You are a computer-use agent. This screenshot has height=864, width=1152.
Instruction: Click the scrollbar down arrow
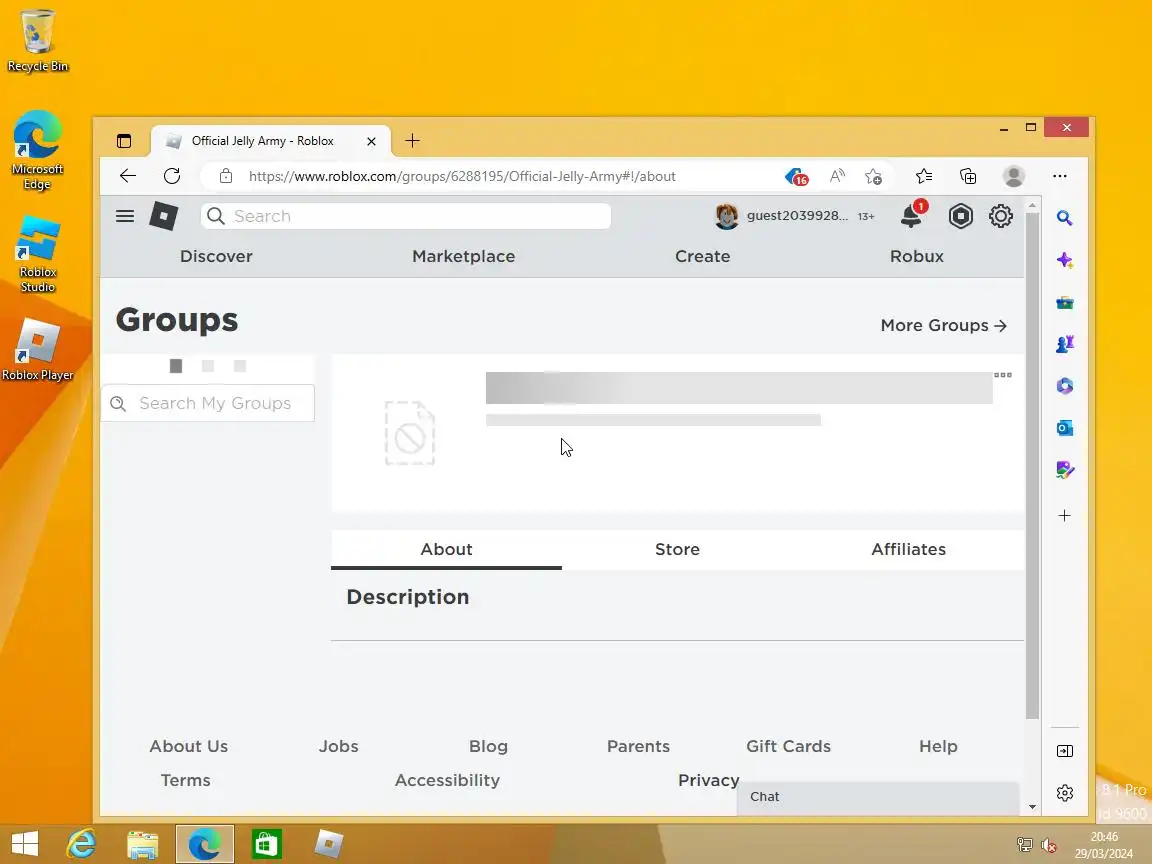(1032, 807)
